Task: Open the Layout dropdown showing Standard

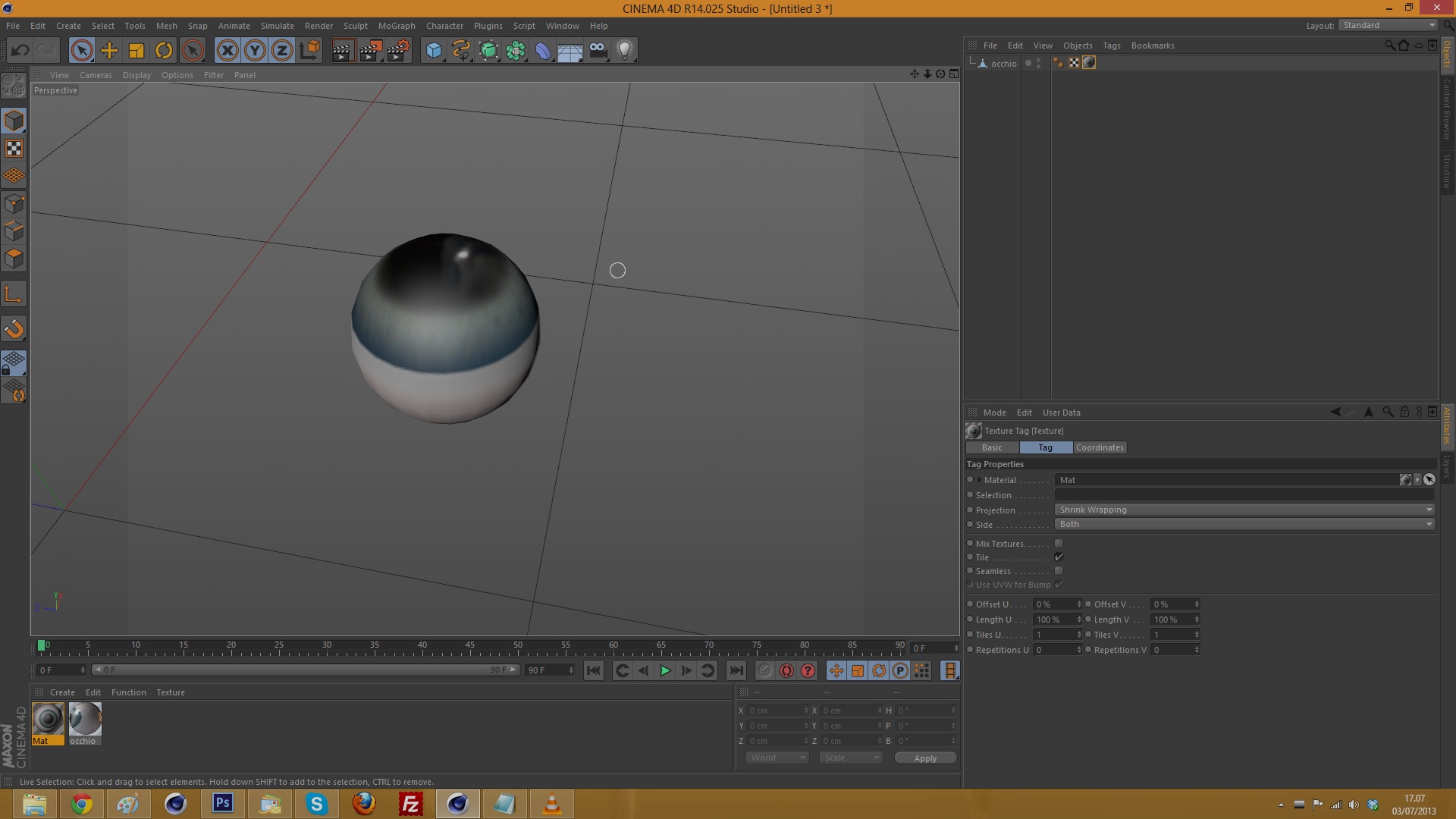Action: pos(1388,25)
